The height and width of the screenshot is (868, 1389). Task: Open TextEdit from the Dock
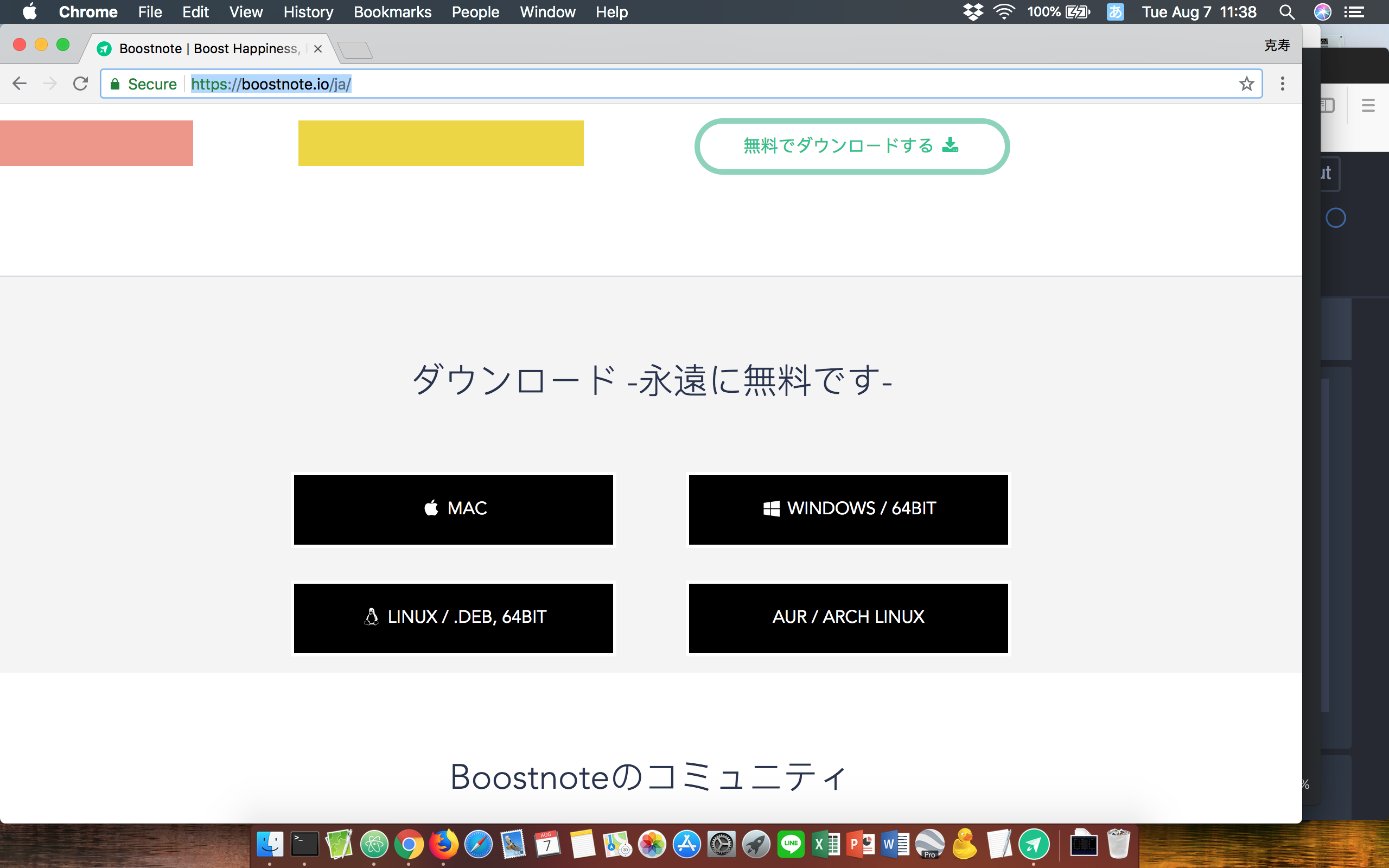999,845
